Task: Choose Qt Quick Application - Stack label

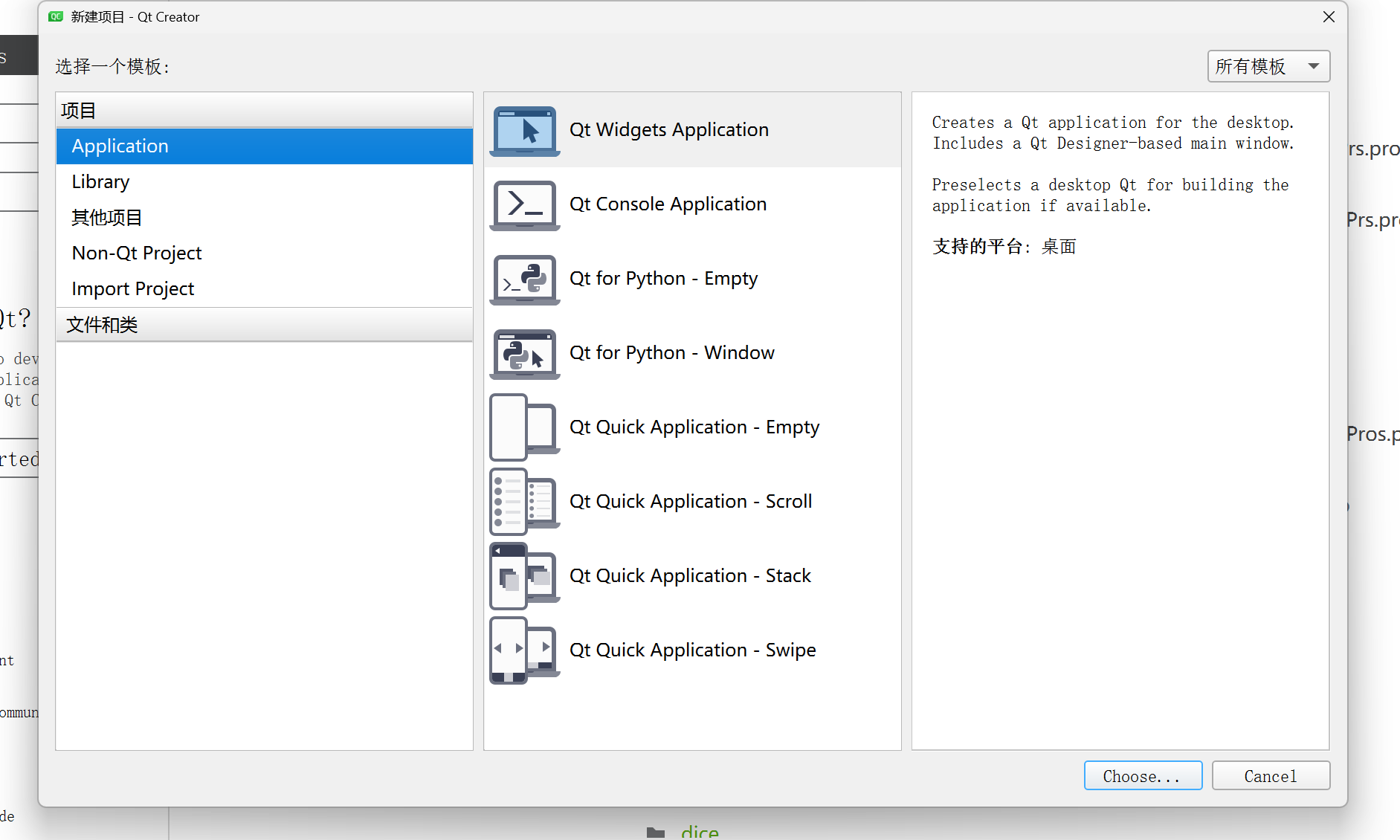Action: pyautogui.click(x=690, y=575)
